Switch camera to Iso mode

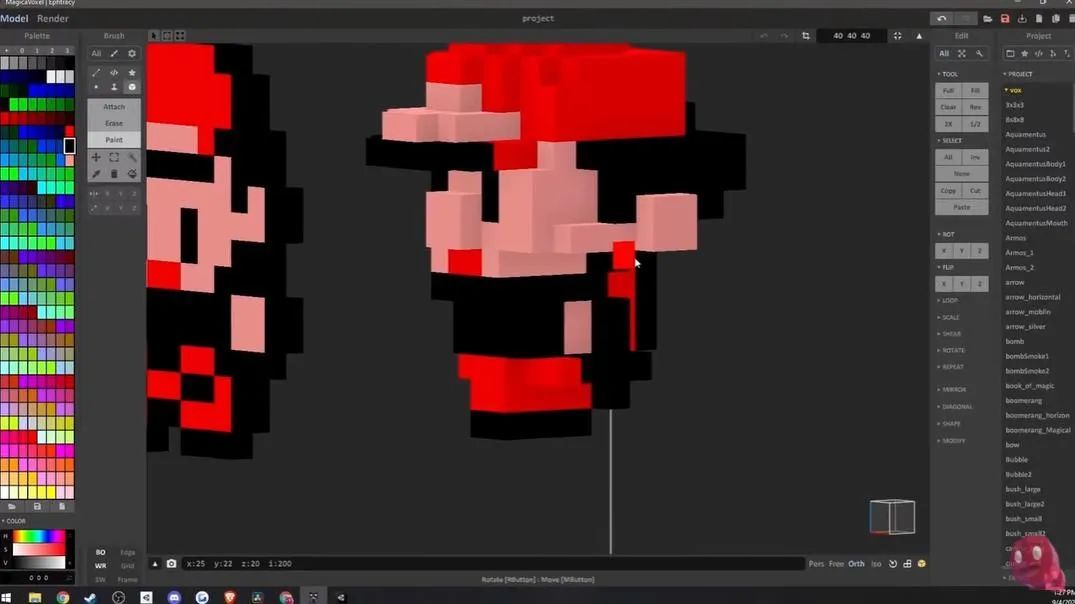pos(876,564)
